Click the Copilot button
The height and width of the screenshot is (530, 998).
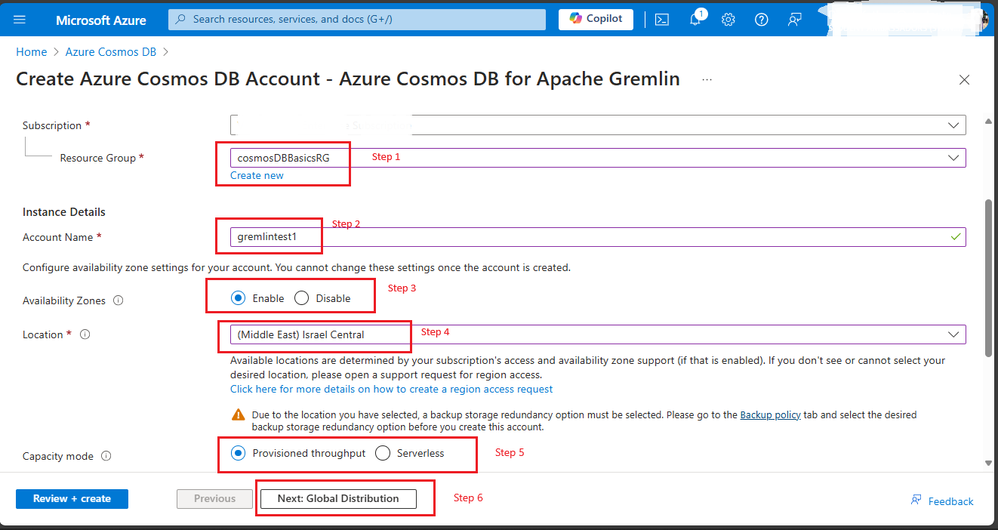pos(596,18)
